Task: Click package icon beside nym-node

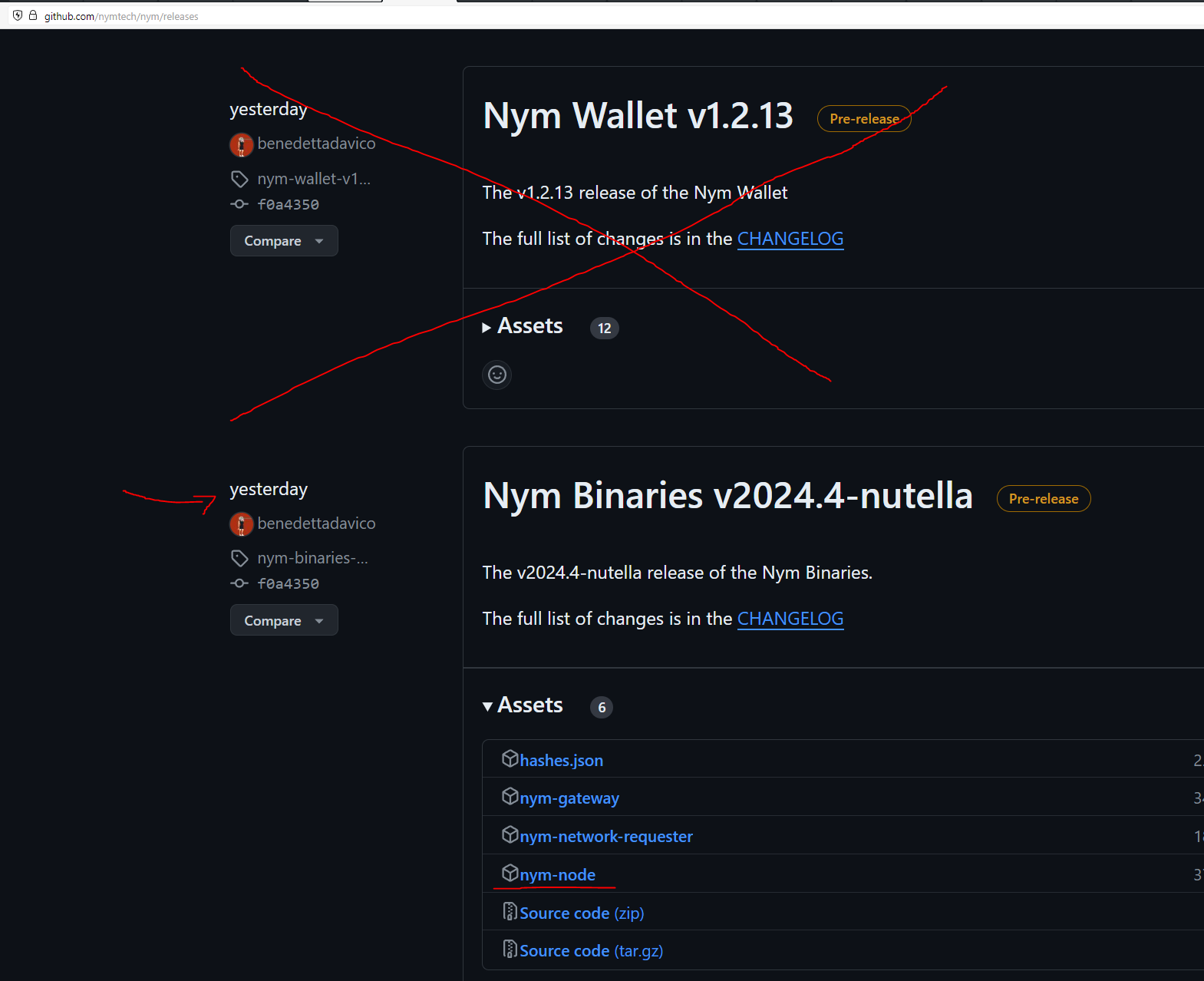Action: tap(510, 874)
